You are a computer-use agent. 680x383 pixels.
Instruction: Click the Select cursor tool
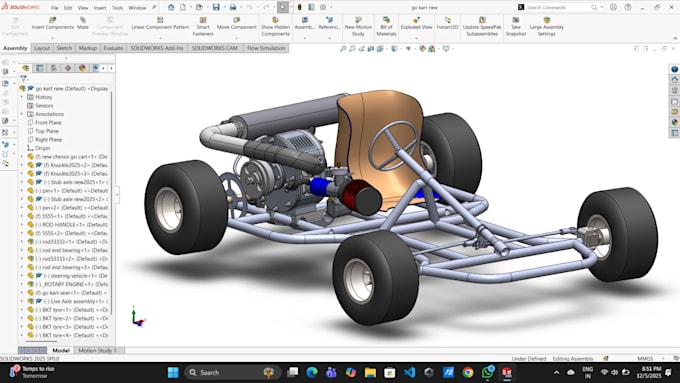coord(283,7)
